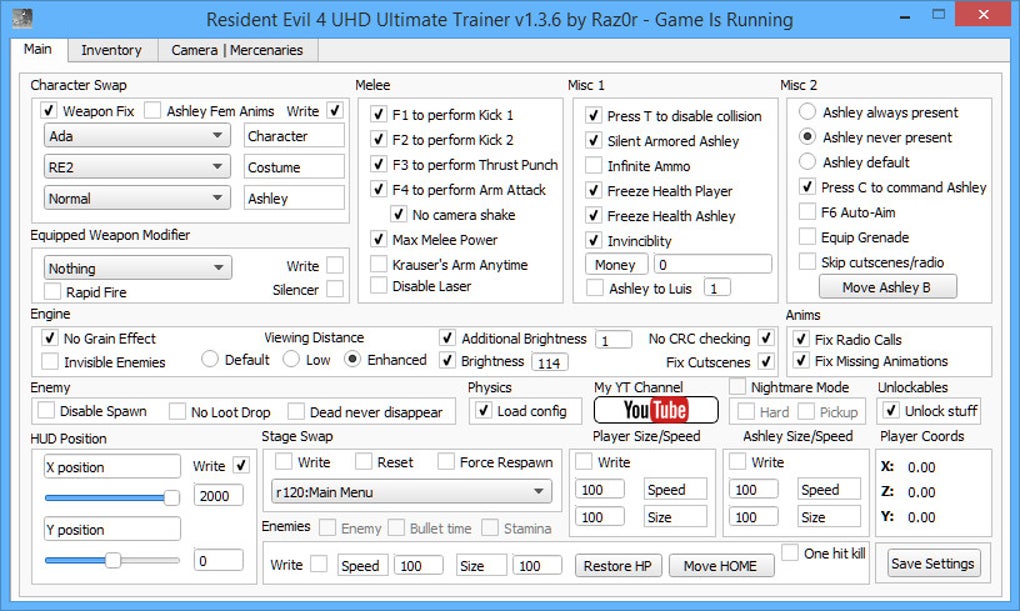The height and width of the screenshot is (611, 1020).
Task: Enable Invisible Enemies checkbox
Action: coord(49,361)
